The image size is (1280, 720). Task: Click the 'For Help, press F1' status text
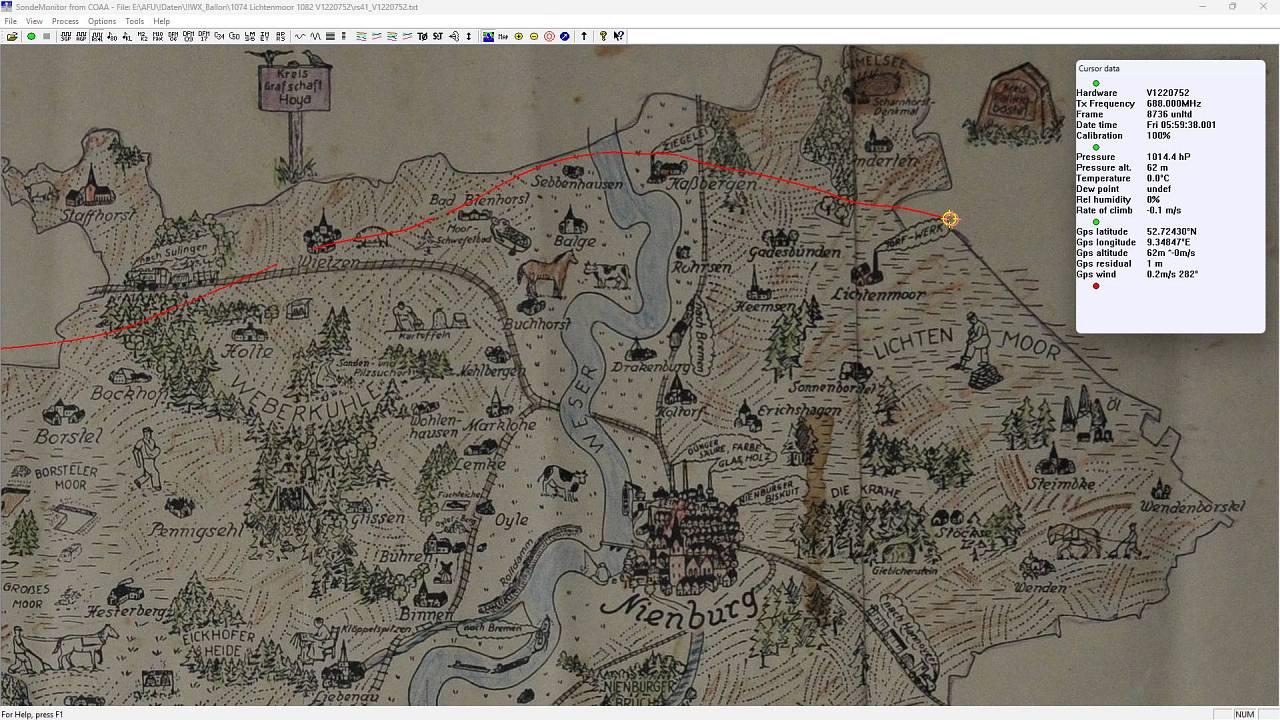(32, 714)
